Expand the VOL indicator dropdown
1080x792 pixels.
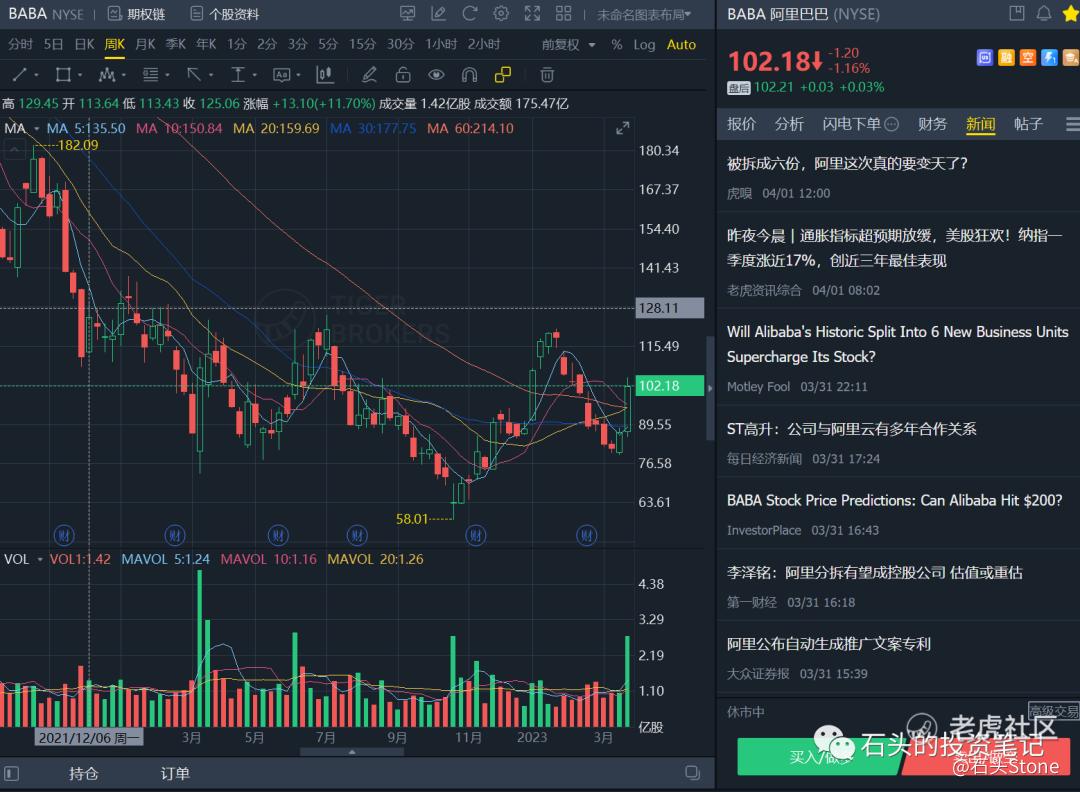(x=40, y=559)
